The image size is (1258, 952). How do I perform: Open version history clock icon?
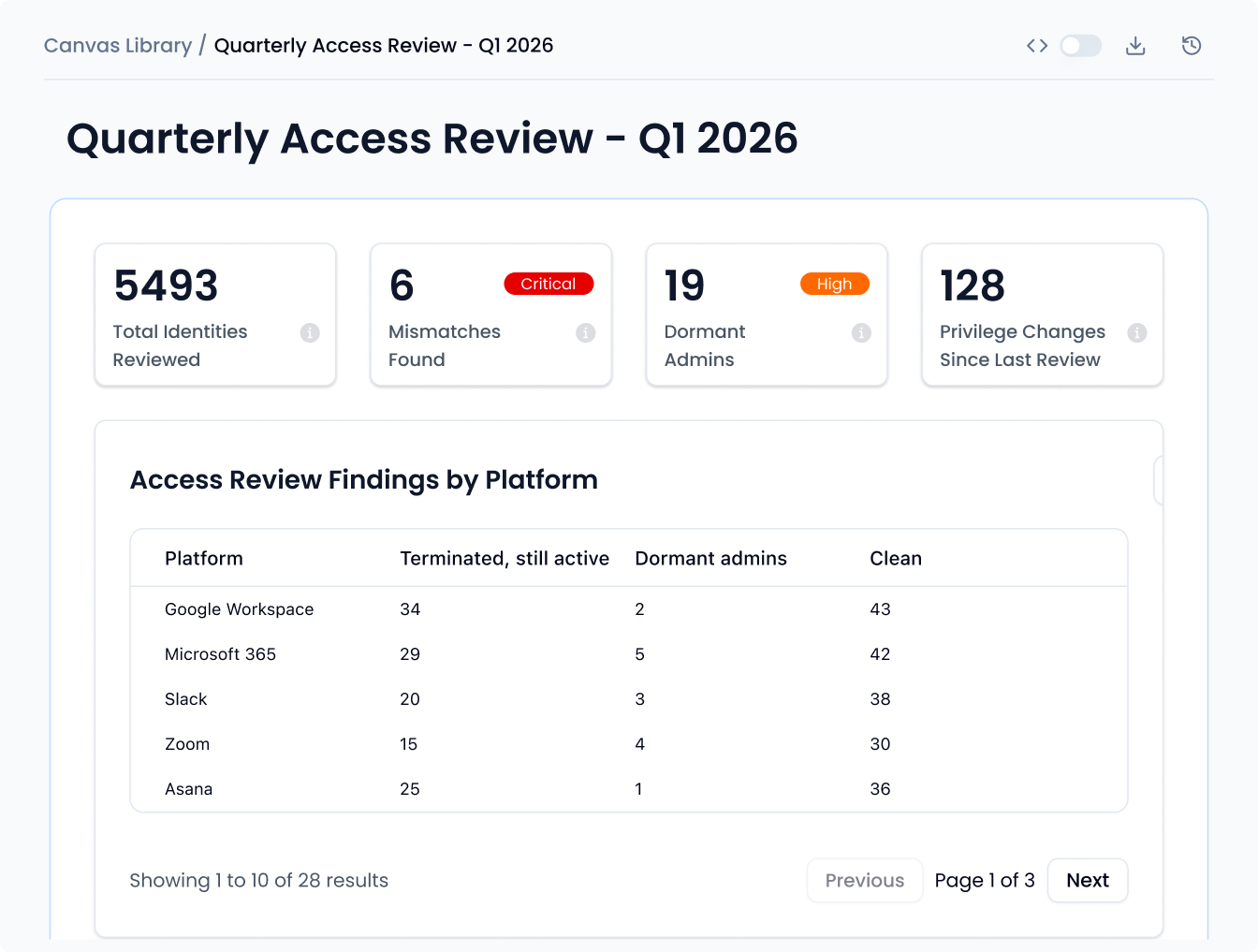click(1192, 46)
